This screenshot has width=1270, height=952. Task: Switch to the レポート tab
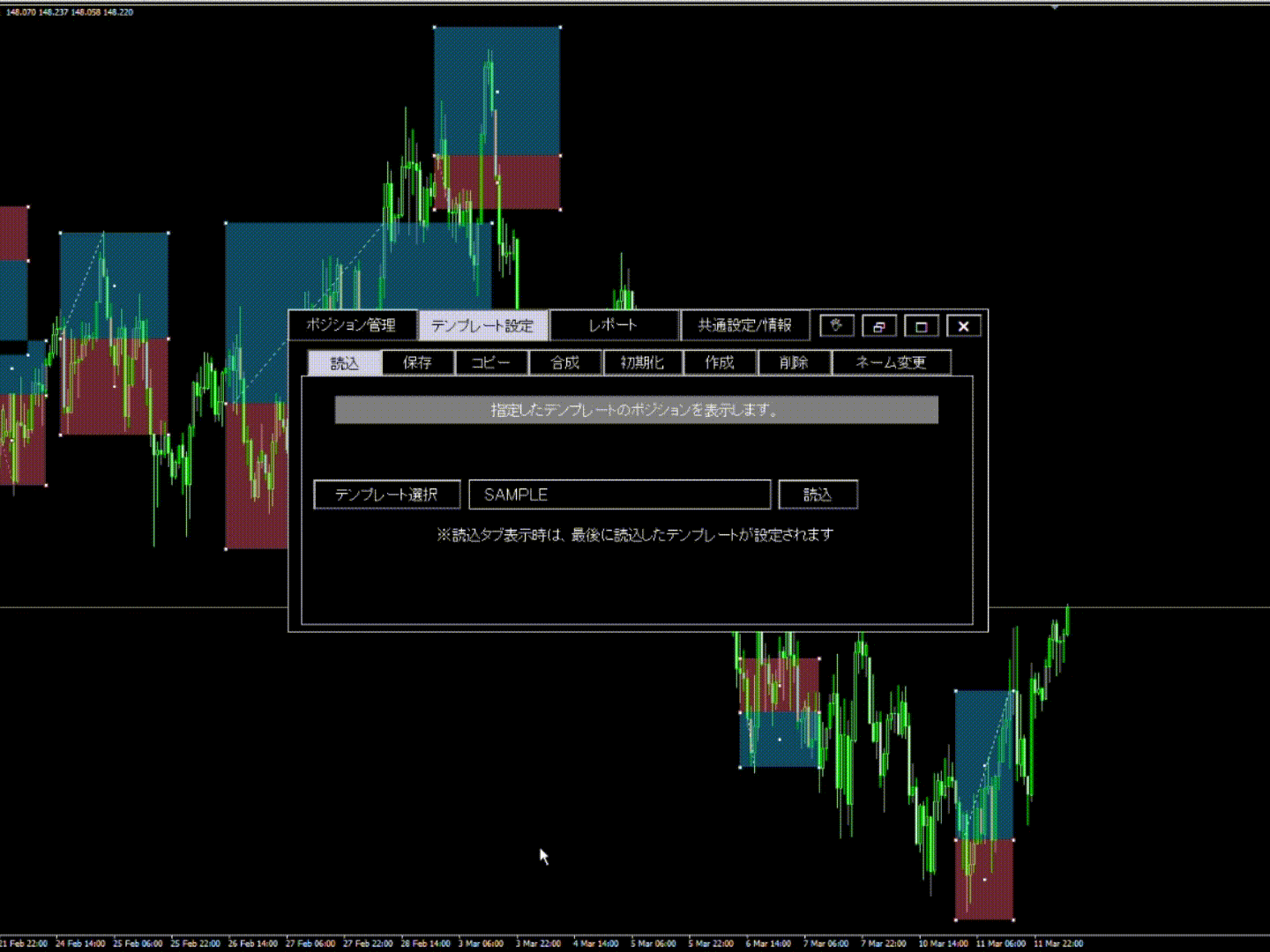coord(613,325)
